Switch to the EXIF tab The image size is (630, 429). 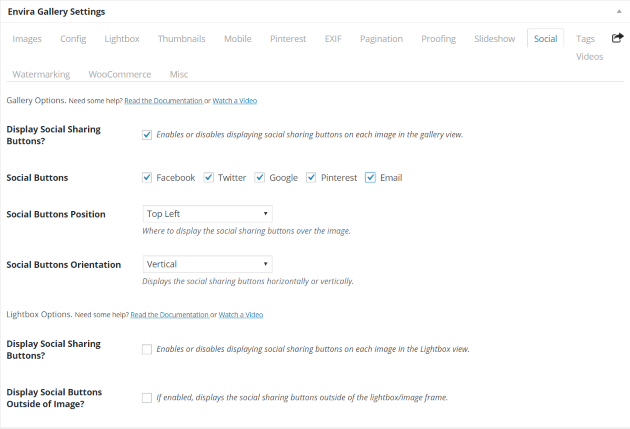point(333,39)
